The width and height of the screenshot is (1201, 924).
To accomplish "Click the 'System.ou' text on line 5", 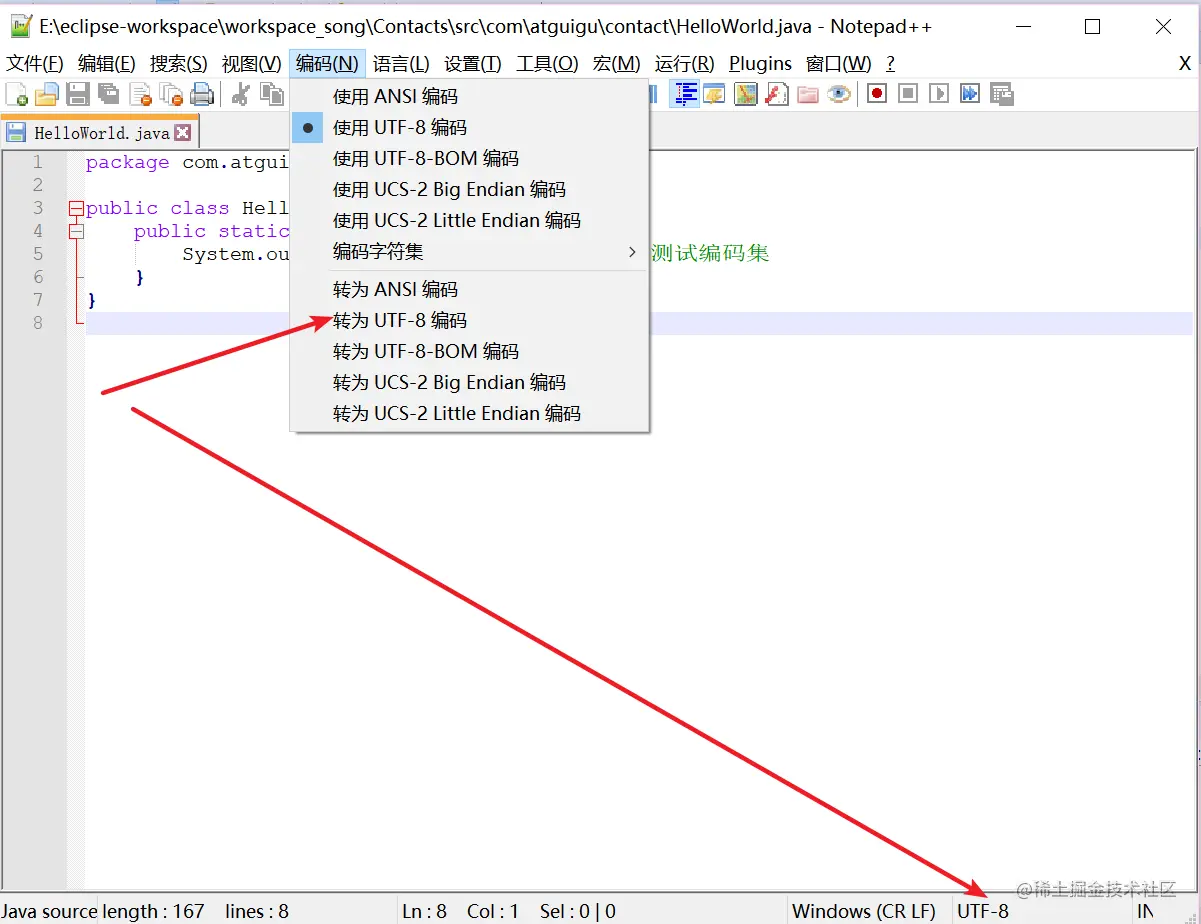I will (x=236, y=254).
